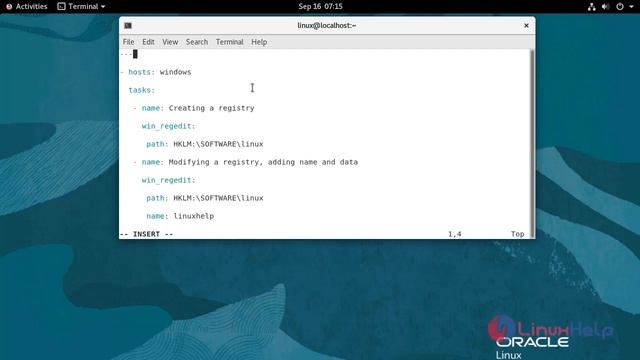Open the Edit menu
Image resolution: width=640 pixels, height=360 pixels.
[x=148, y=42]
